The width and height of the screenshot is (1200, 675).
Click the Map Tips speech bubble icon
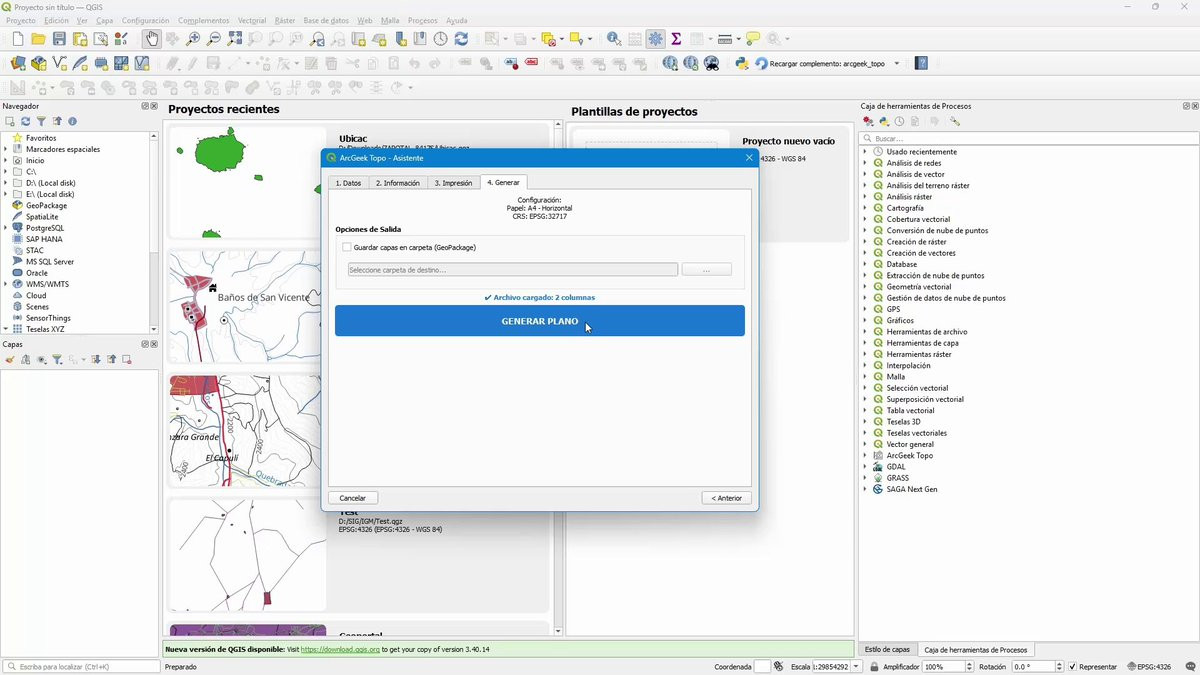[753, 39]
